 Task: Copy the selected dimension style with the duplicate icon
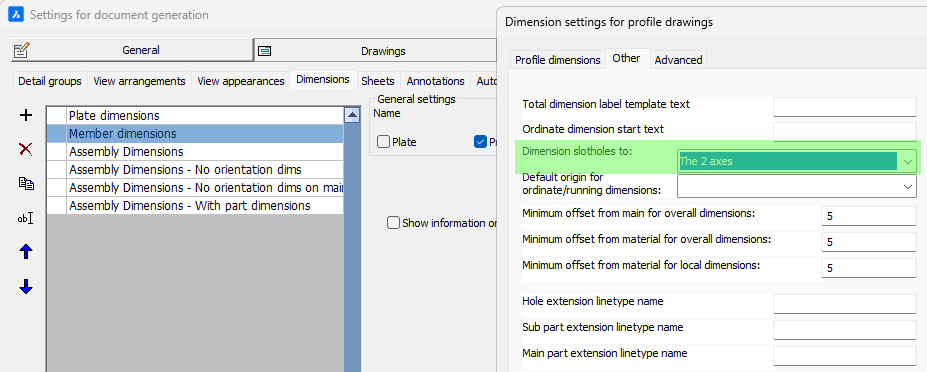[x=26, y=183]
